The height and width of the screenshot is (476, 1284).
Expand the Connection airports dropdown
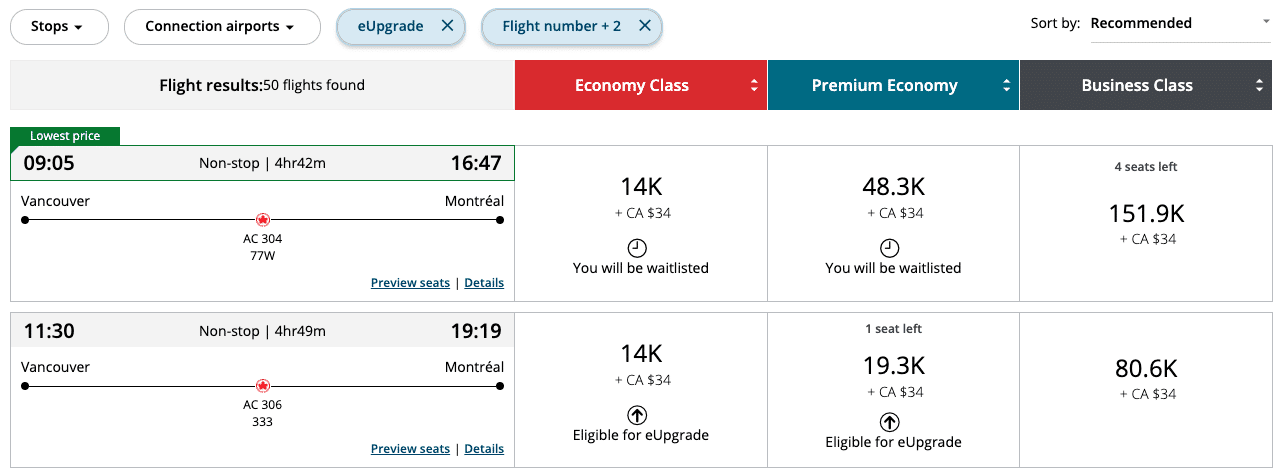click(x=221, y=27)
